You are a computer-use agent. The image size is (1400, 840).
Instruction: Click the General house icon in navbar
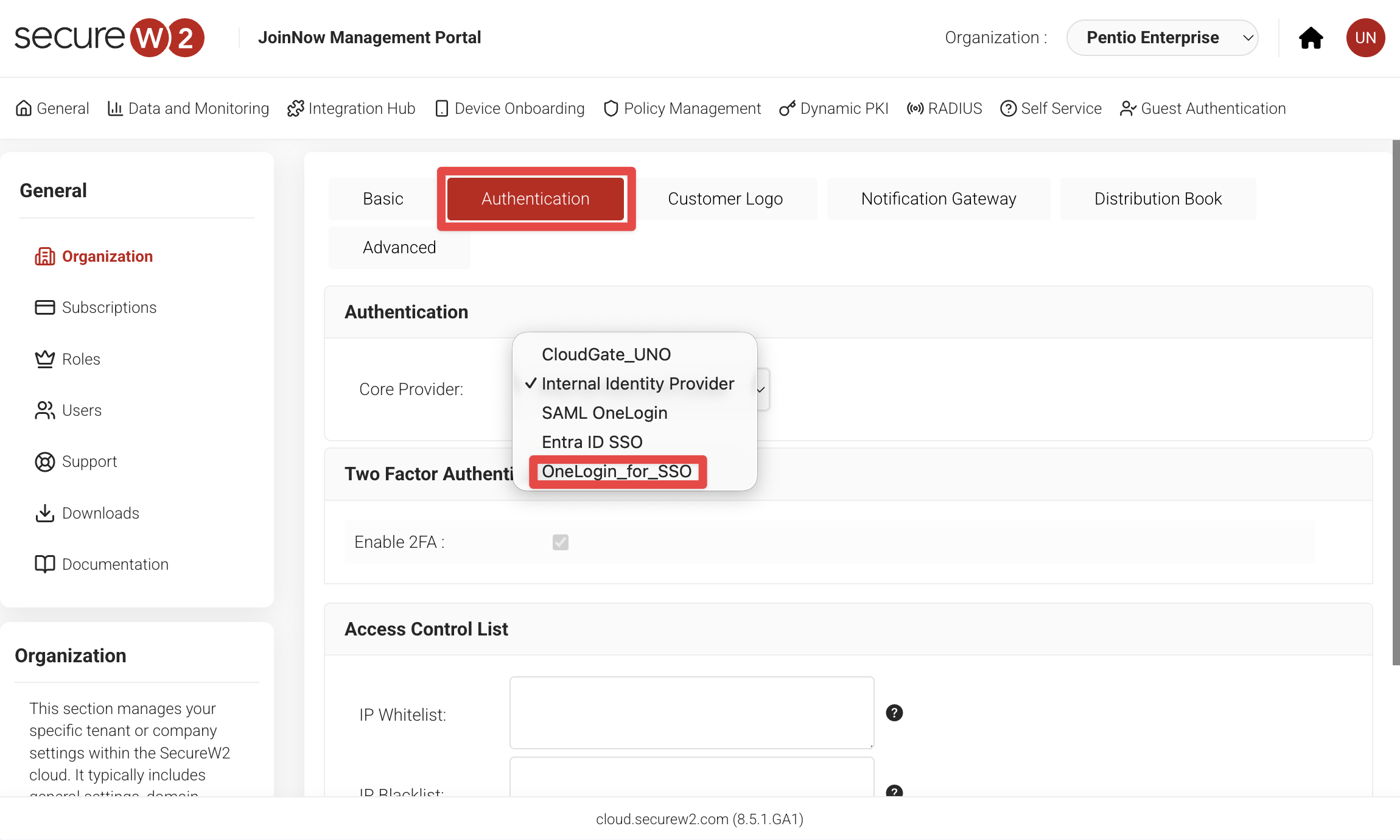(x=24, y=108)
